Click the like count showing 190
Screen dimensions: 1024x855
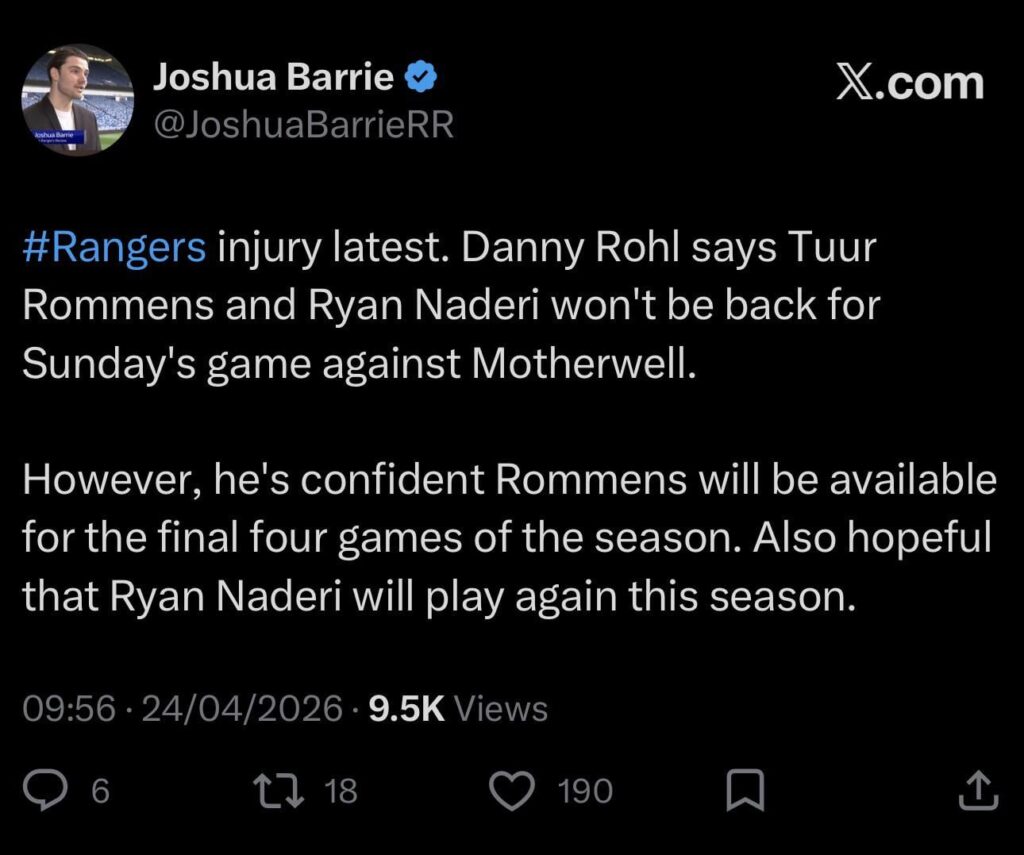[x=588, y=791]
